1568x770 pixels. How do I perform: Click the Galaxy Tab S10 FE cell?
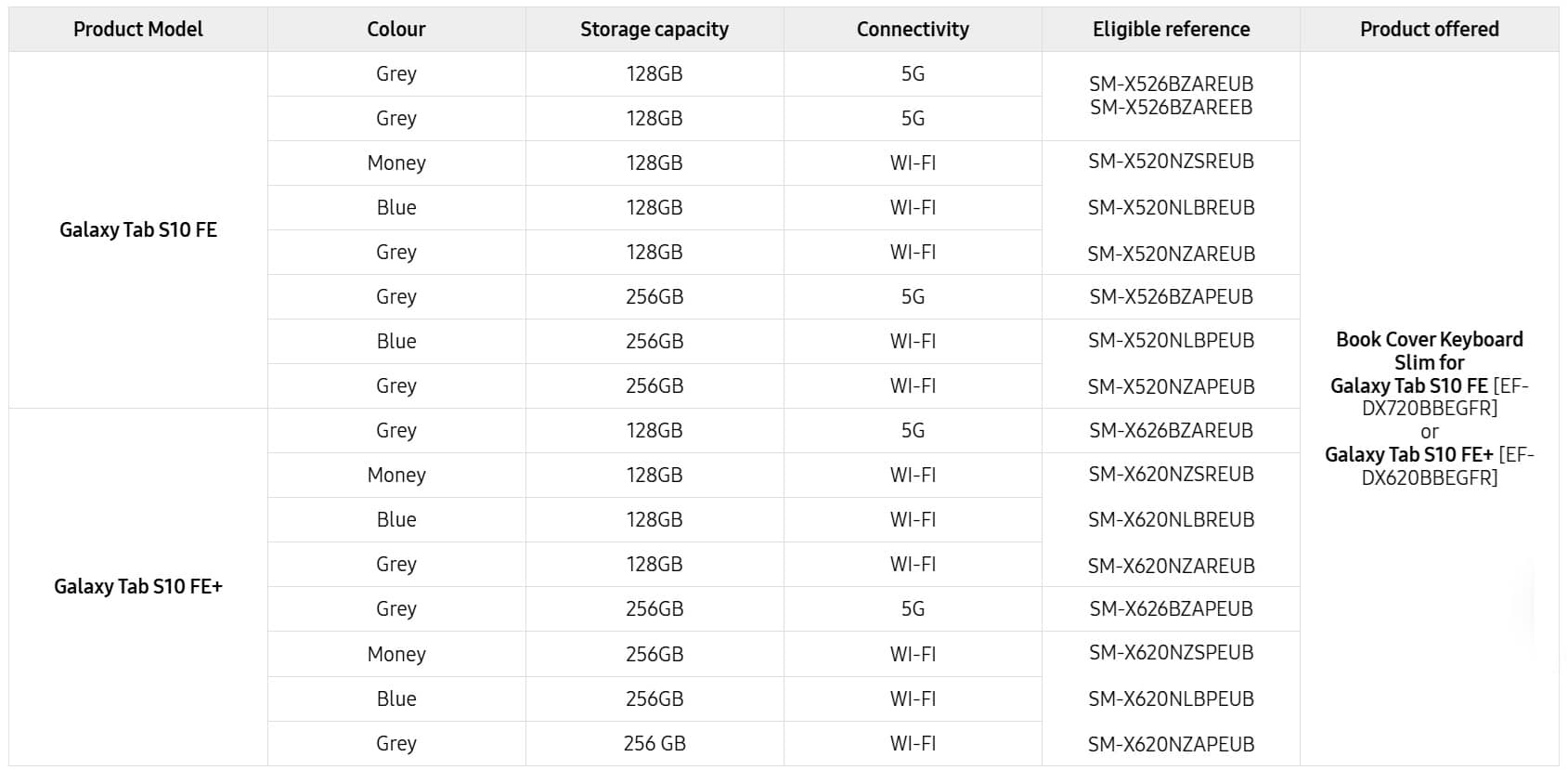[x=138, y=229]
